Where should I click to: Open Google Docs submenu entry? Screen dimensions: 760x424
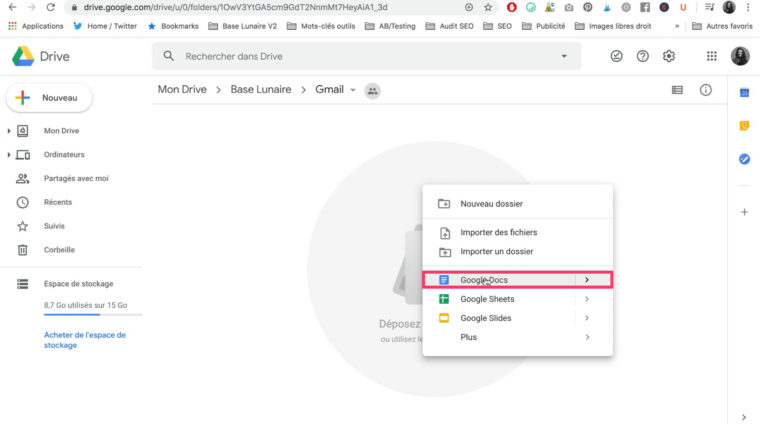[x=517, y=280]
